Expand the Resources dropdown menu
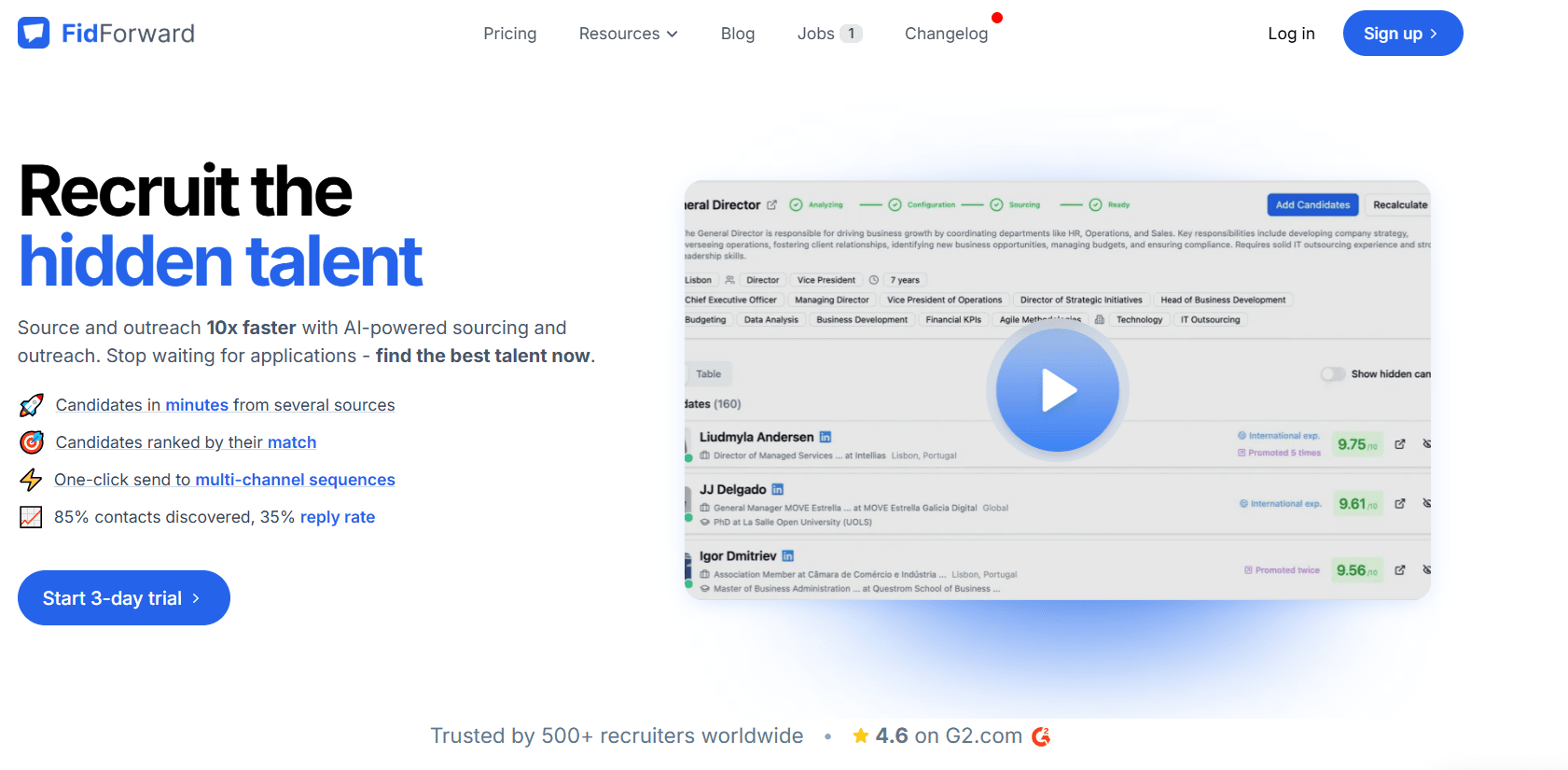 coord(628,34)
